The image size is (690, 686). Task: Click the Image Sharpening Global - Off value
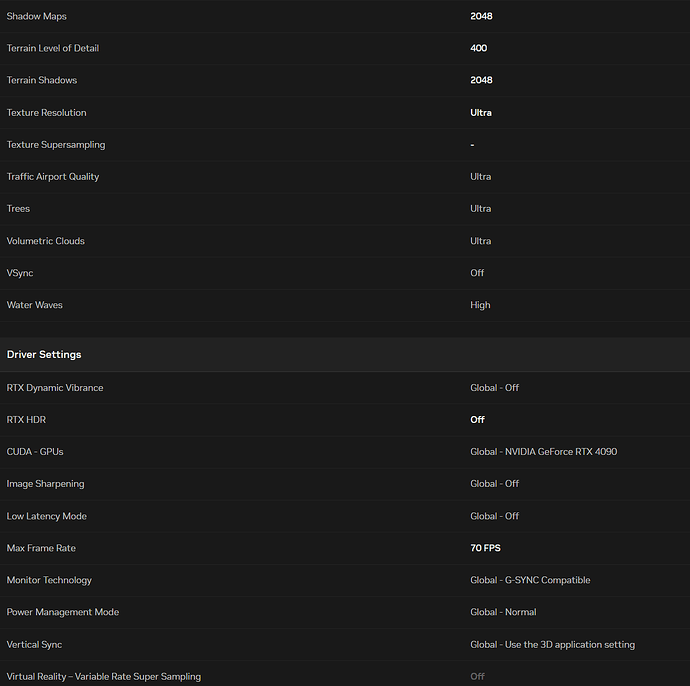494,484
